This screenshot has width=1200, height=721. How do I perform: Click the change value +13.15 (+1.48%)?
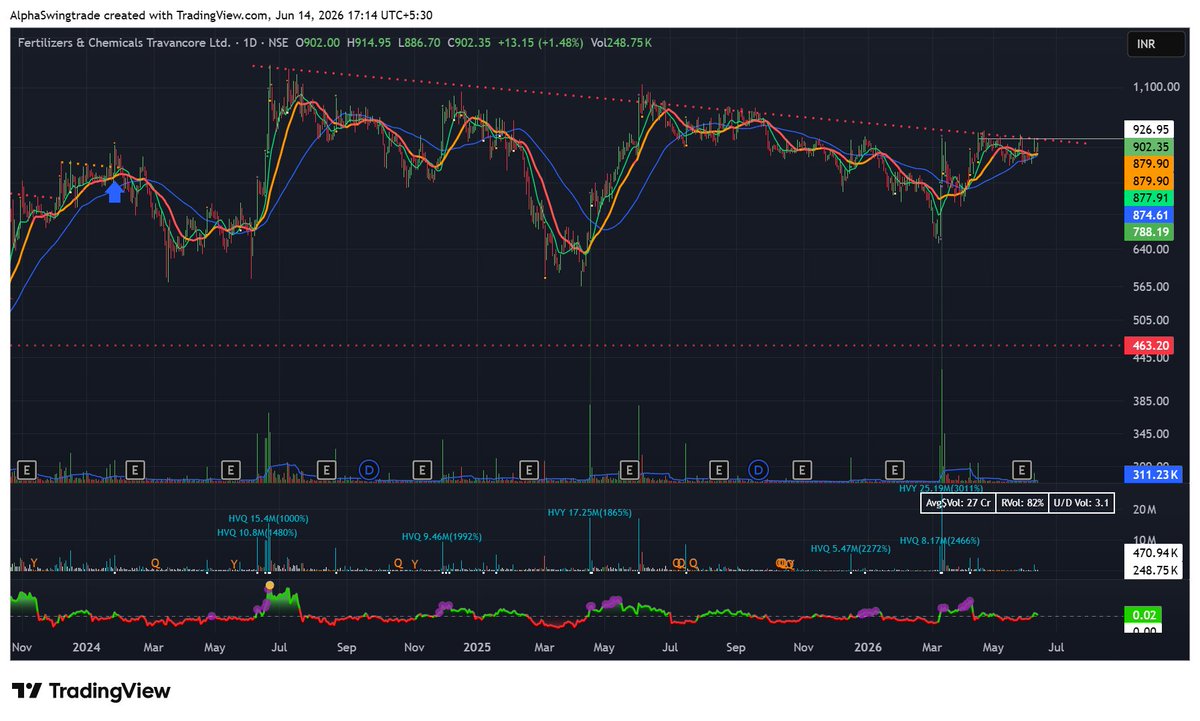[x=542, y=44]
